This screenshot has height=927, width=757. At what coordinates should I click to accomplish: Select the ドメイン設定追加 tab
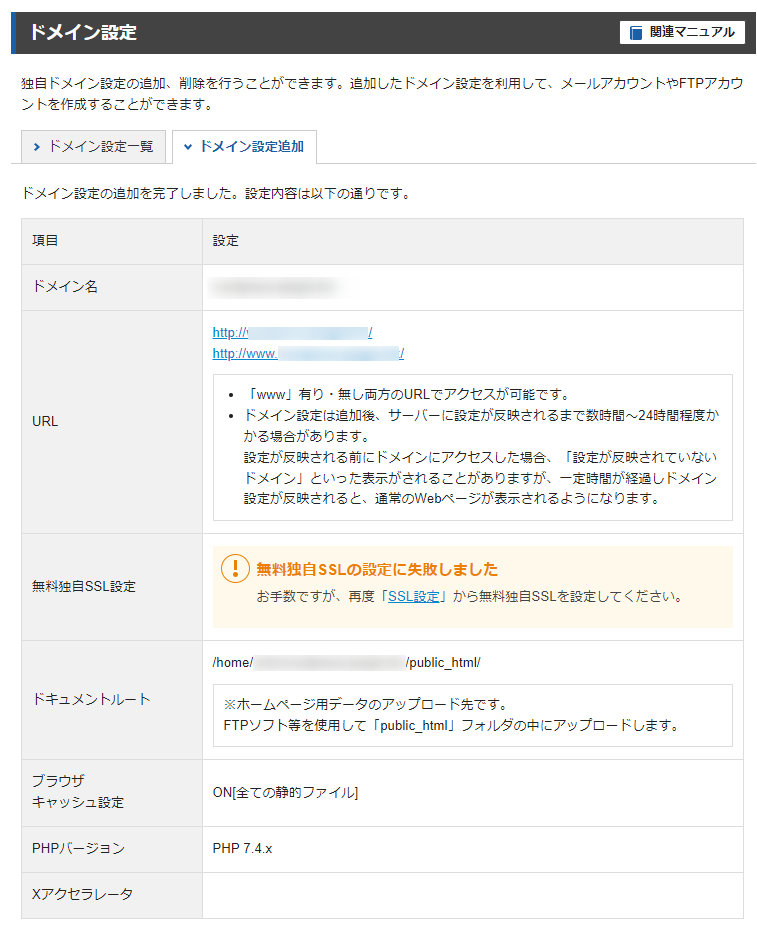pos(244,147)
